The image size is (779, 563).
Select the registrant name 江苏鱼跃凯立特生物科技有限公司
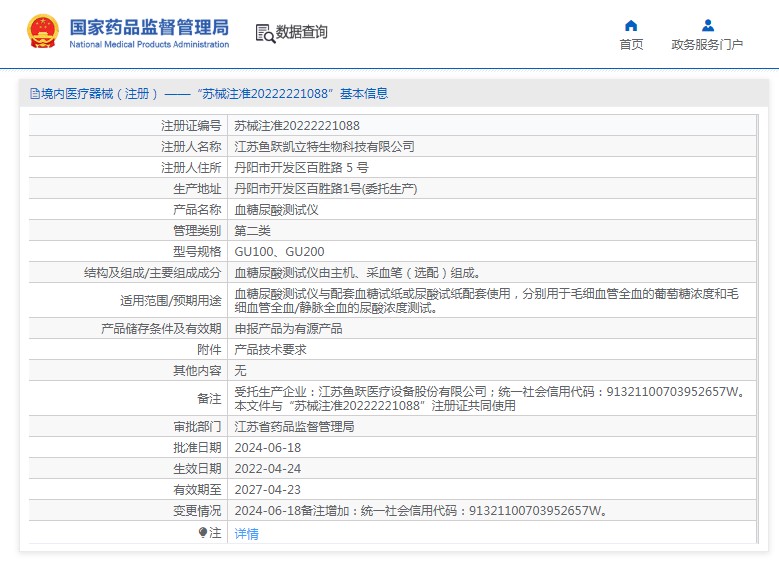(324, 147)
